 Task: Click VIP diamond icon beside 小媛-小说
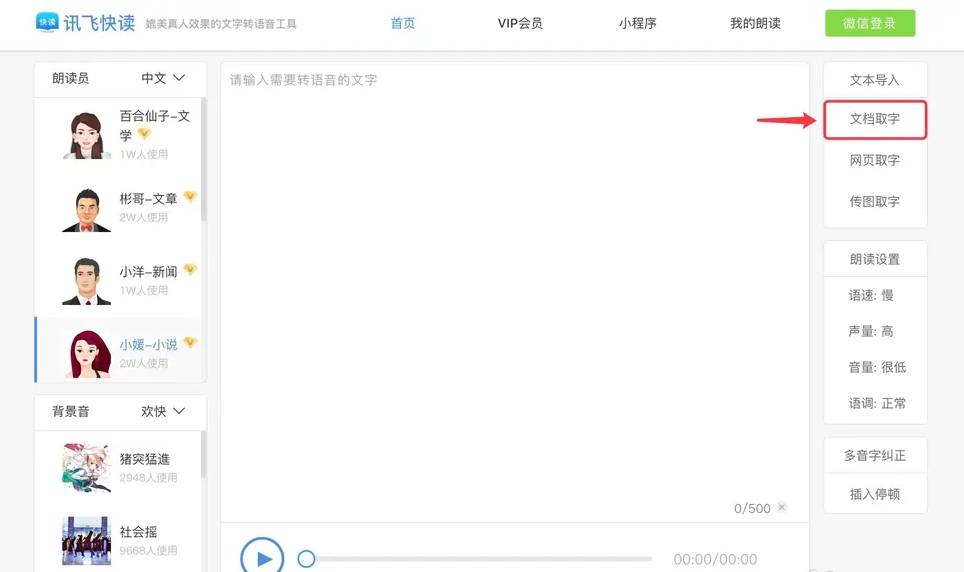[x=190, y=343]
